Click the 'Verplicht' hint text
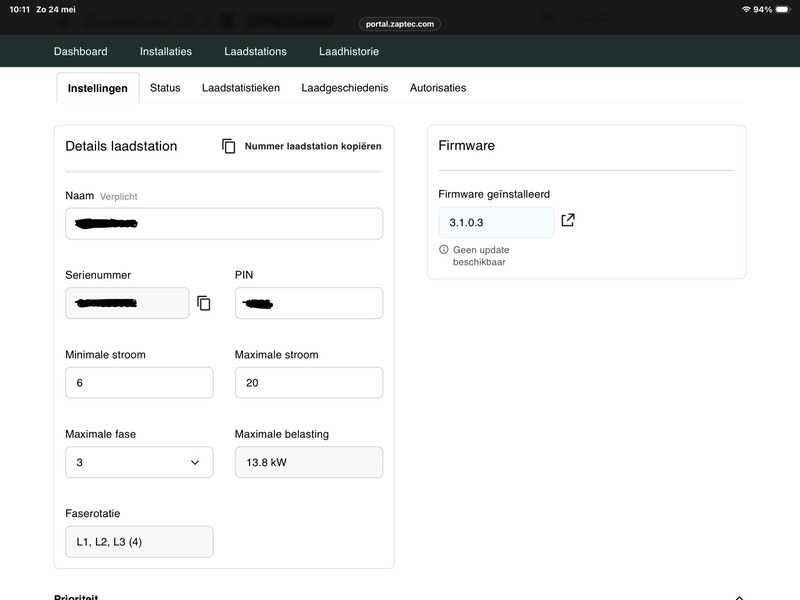 pyautogui.click(x=118, y=196)
